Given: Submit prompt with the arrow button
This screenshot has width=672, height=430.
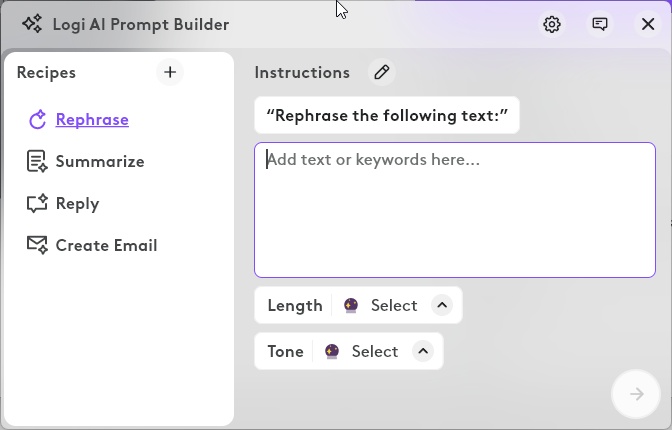Looking at the screenshot, I should 636,394.
